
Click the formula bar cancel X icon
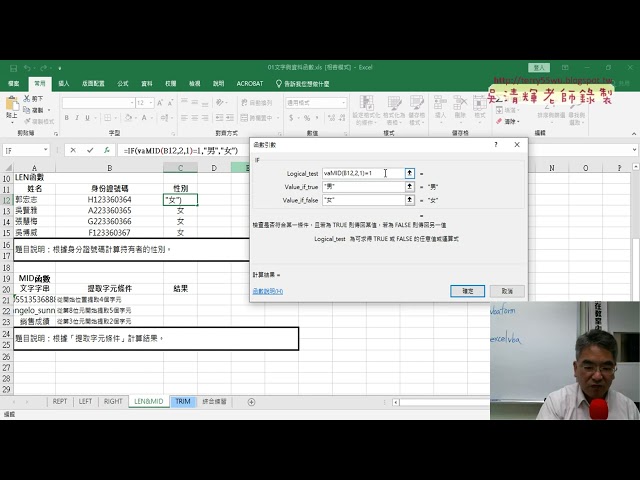[73, 150]
